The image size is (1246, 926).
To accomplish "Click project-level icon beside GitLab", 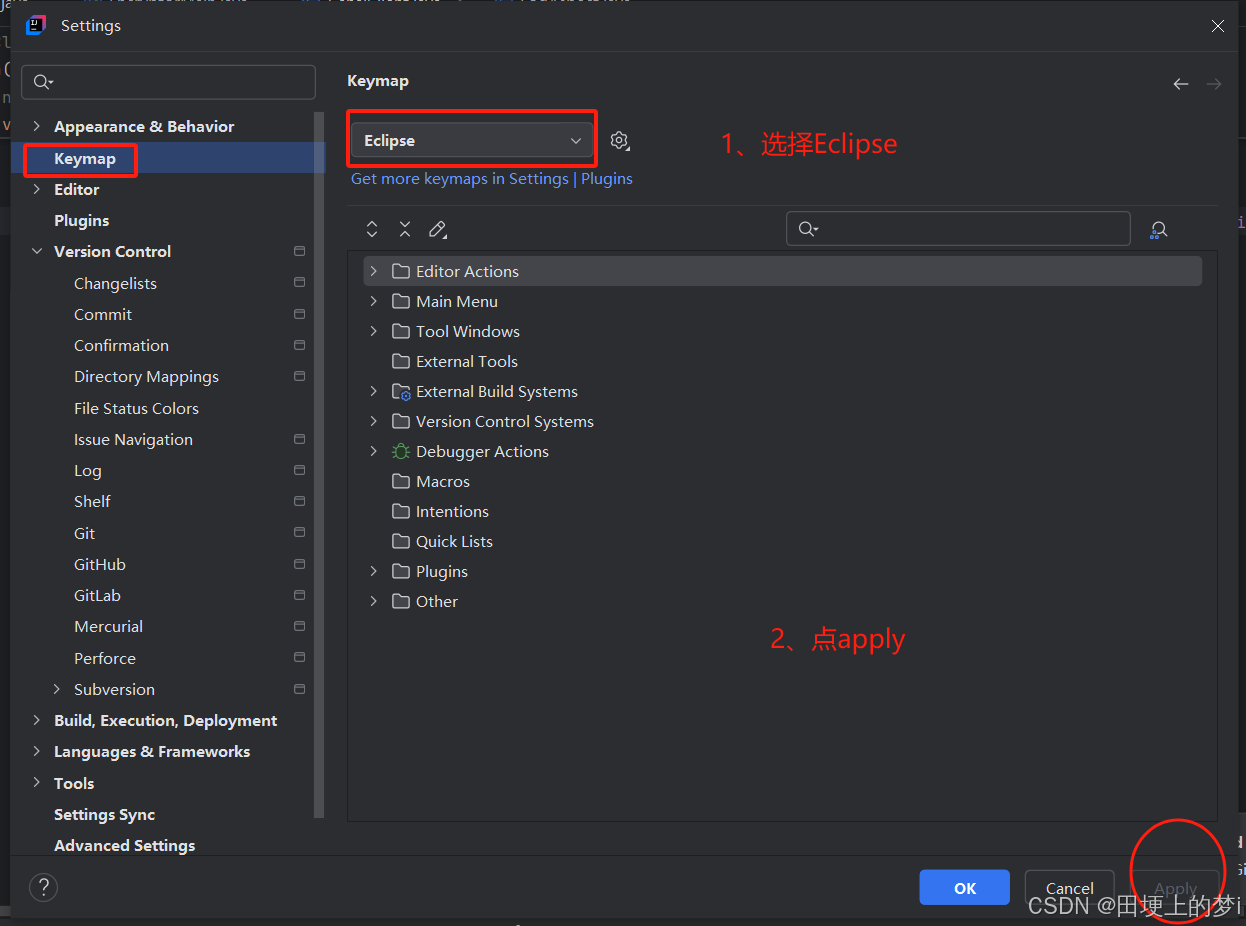I will [x=299, y=595].
